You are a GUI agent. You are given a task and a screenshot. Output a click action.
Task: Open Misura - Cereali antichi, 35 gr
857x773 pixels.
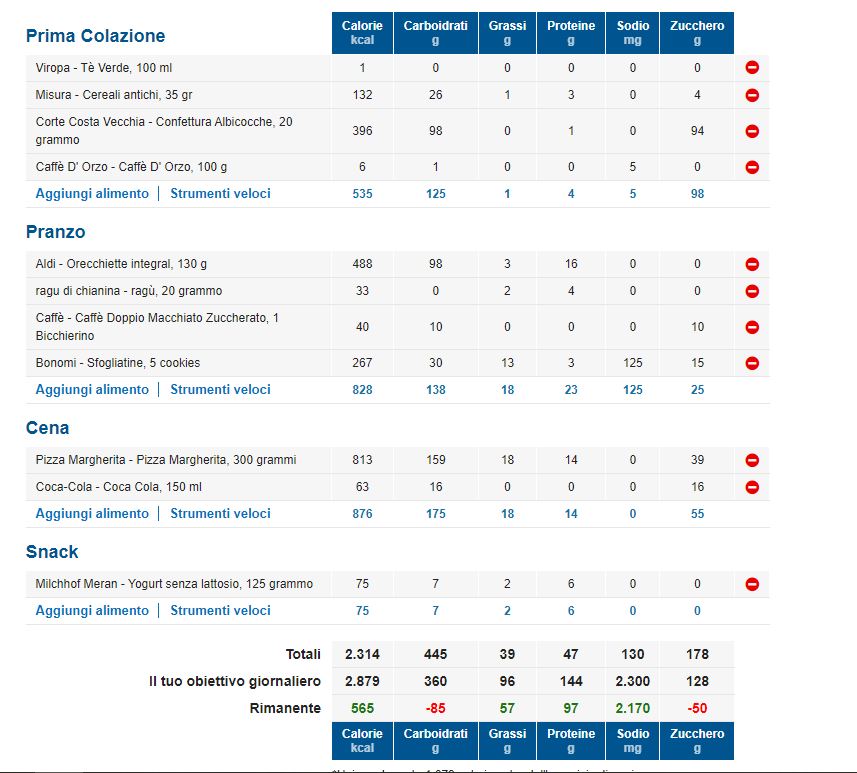pos(114,95)
